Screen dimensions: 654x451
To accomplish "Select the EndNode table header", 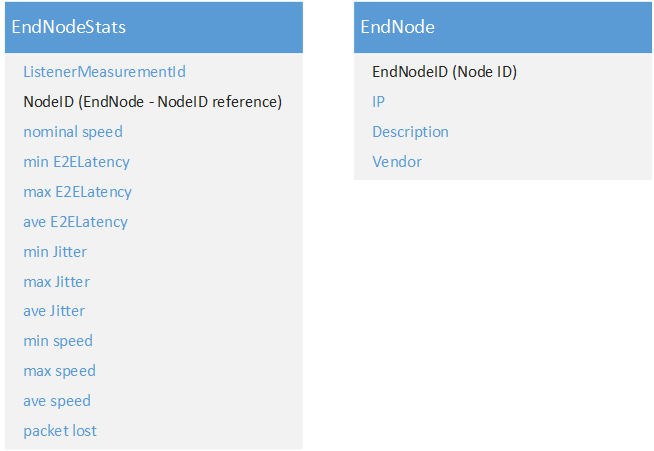I will pos(503,27).
